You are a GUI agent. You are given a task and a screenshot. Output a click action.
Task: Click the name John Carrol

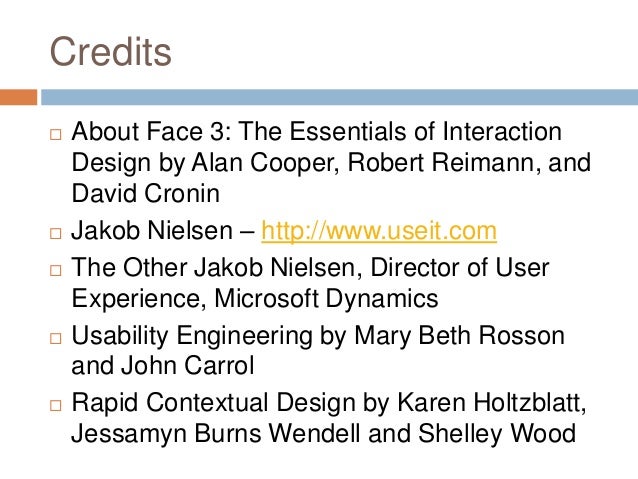188,365
